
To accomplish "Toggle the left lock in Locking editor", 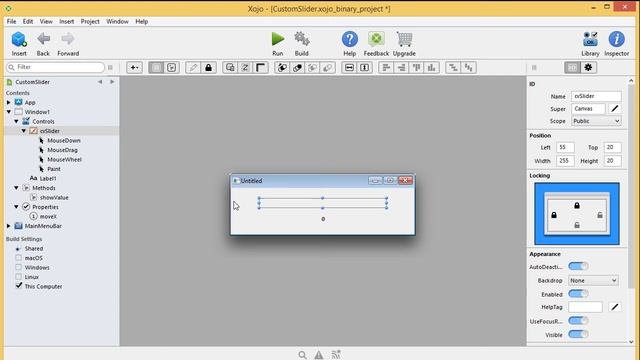I will (x=554, y=215).
